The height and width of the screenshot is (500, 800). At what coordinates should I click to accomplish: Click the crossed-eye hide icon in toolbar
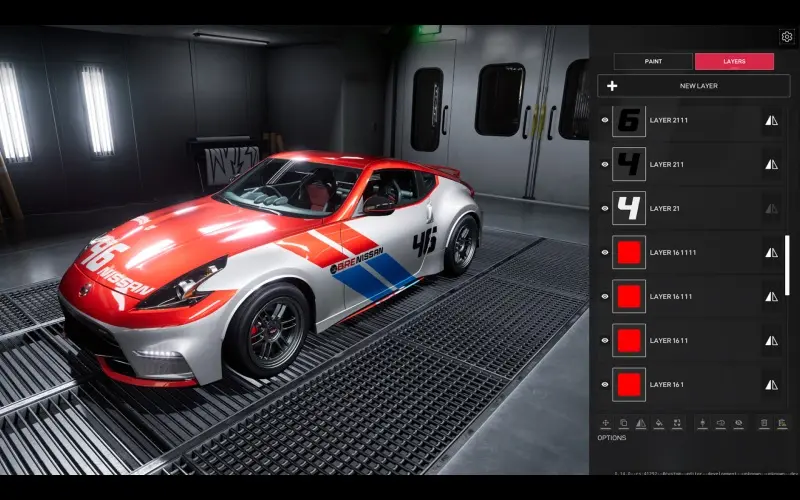[x=738, y=424]
